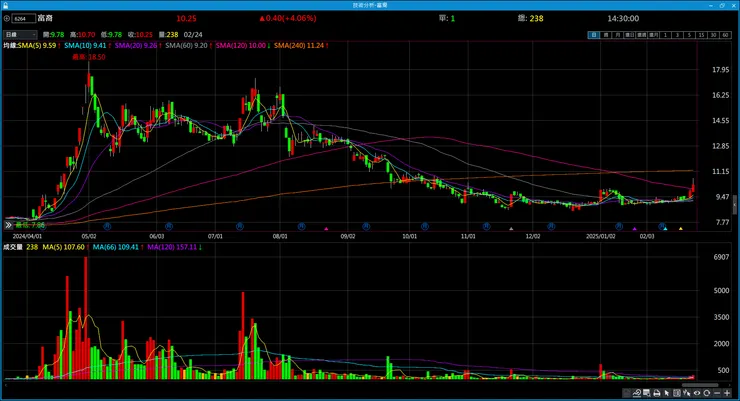740x401 pixels.
Task: Click the MA(5) 107.60 volume average label
Action: 66,247
